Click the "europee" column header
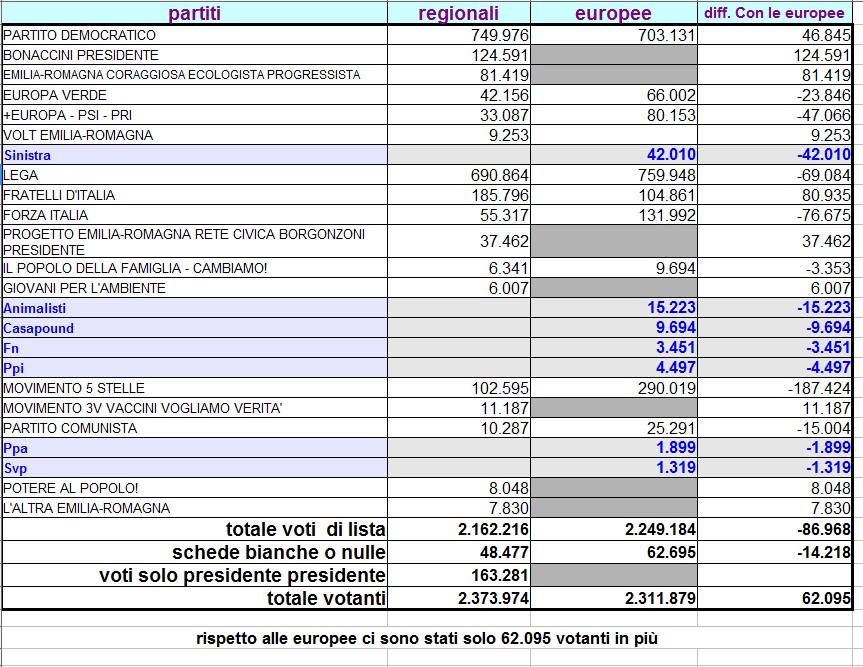Image resolution: width=863 pixels, height=667 pixels. point(613,13)
